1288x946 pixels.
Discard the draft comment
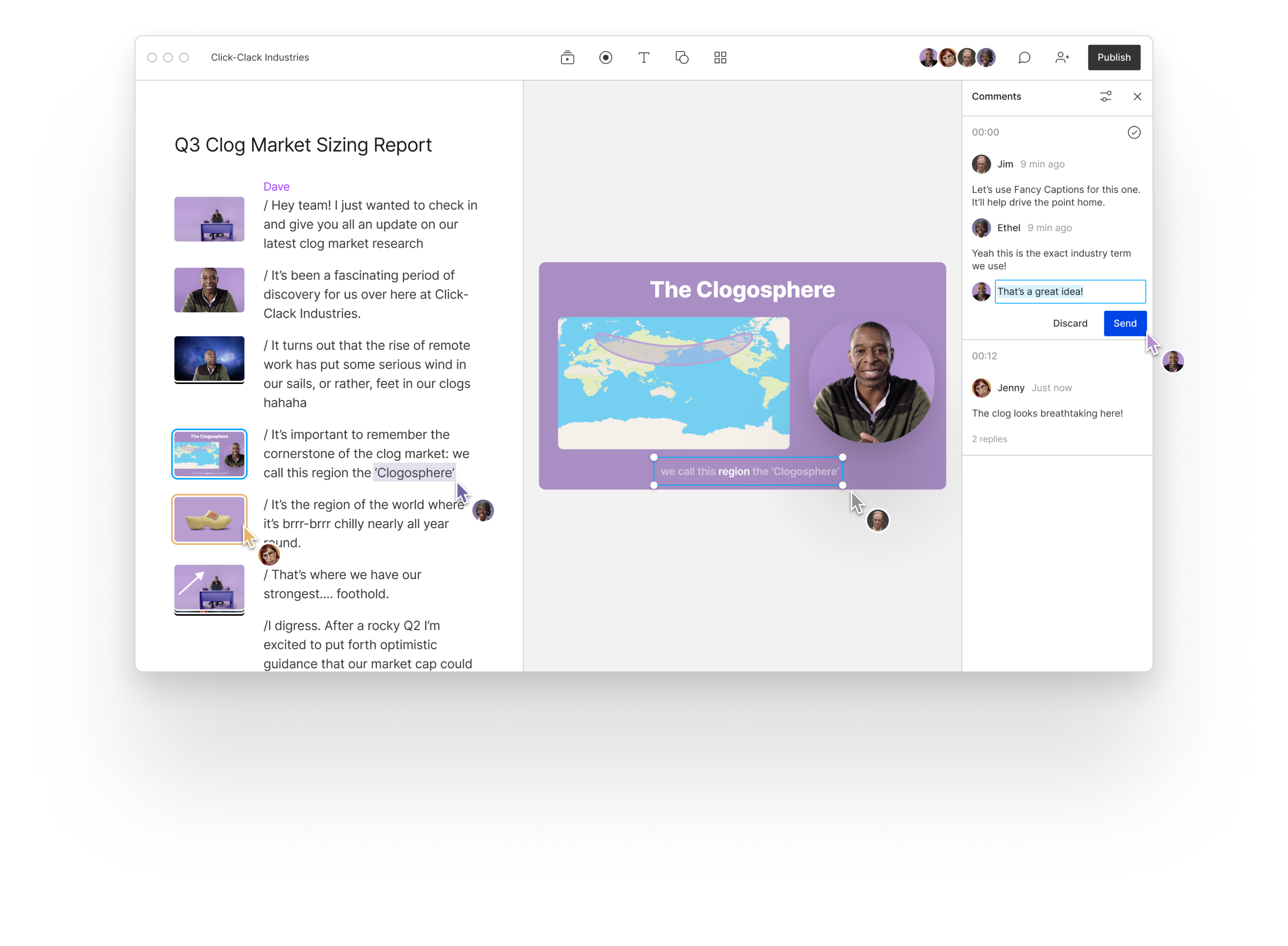(x=1069, y=323)
